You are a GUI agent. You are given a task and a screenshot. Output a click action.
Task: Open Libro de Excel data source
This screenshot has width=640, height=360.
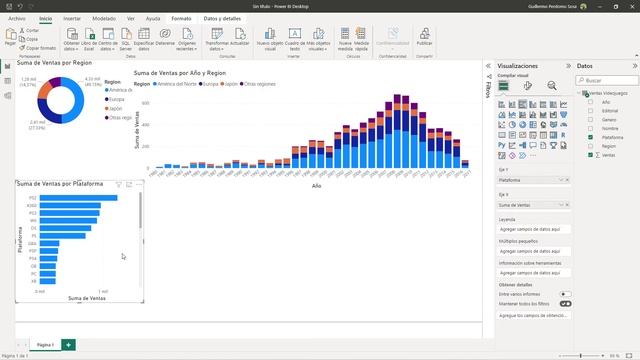[89, 40]
